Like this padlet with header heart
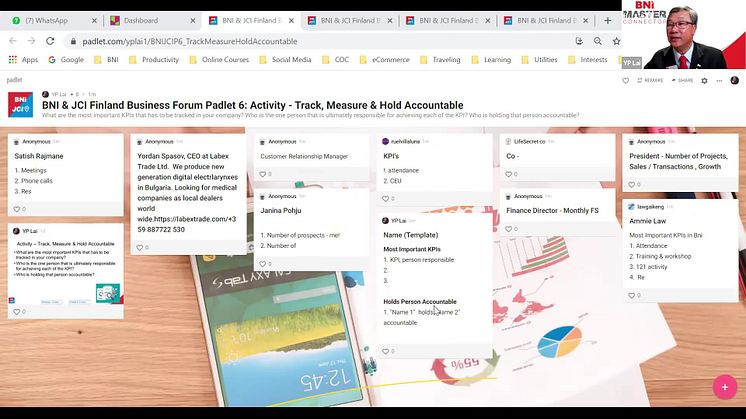 coord(626,80)
